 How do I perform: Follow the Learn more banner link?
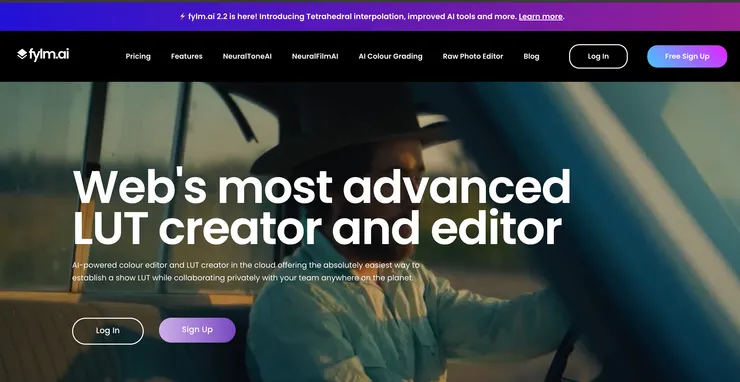[540, 17]
